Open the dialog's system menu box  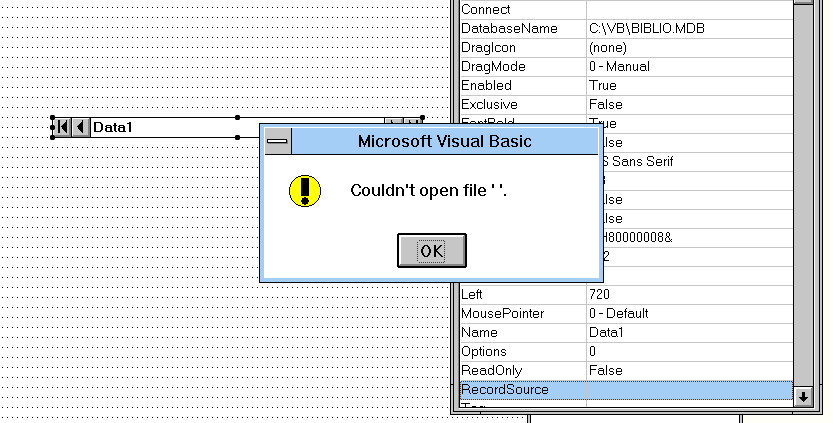tap(278, 141)
